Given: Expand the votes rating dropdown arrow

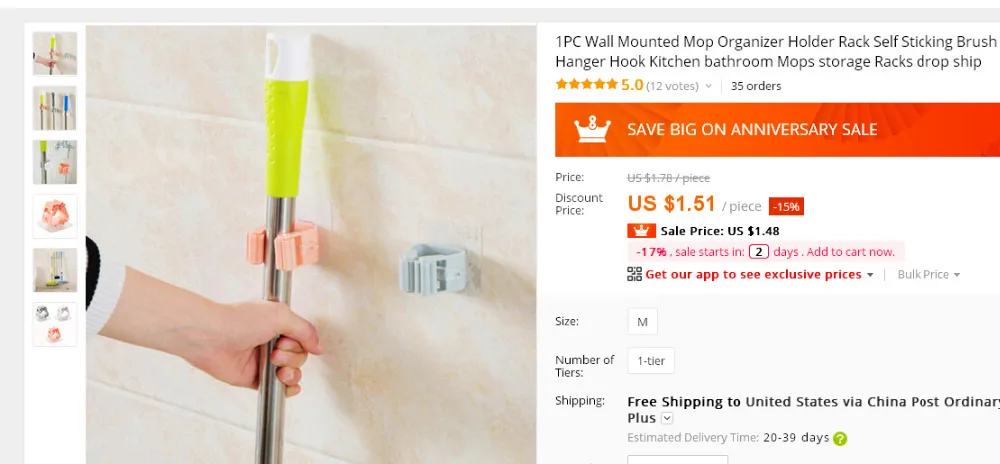Looking at the screenshot, I should click(708, 86).
